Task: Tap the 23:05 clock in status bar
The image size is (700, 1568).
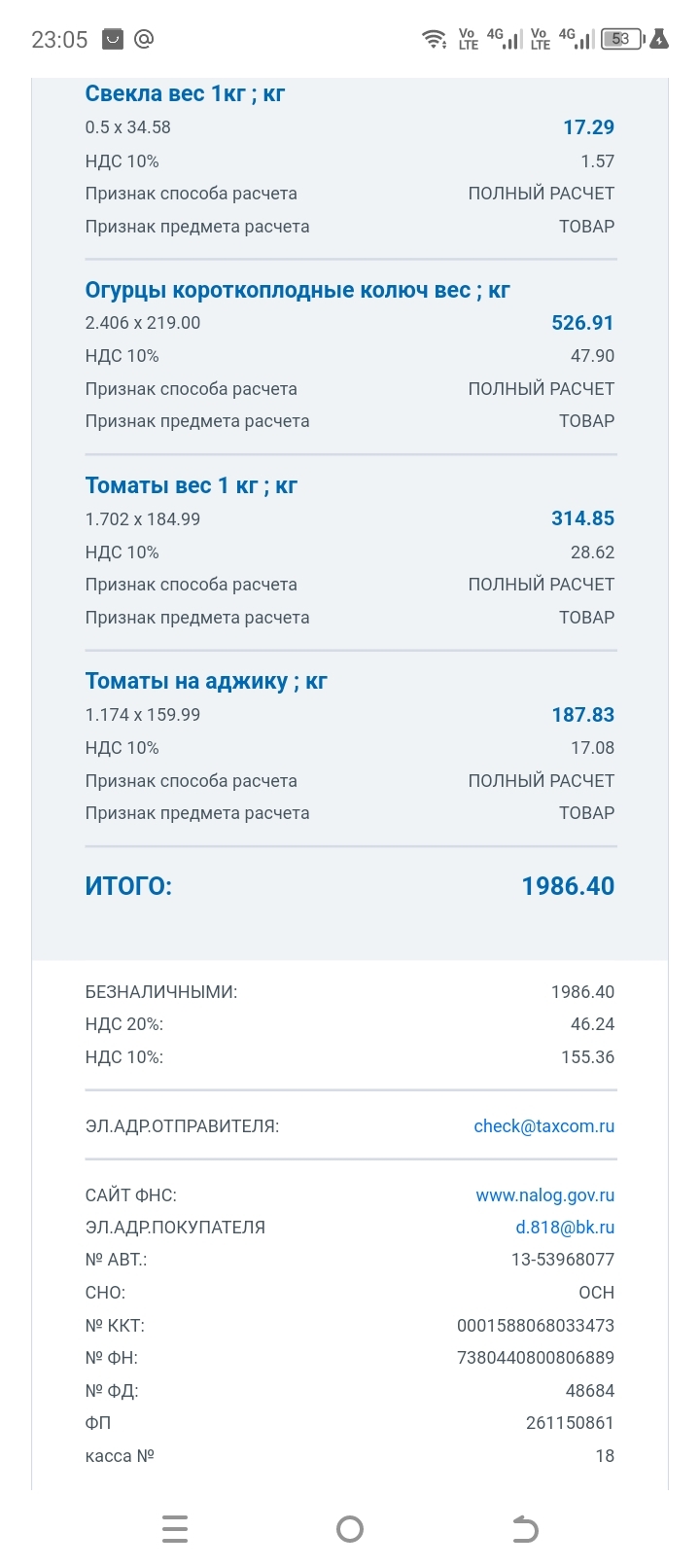Action: click(x=59, y=40)
